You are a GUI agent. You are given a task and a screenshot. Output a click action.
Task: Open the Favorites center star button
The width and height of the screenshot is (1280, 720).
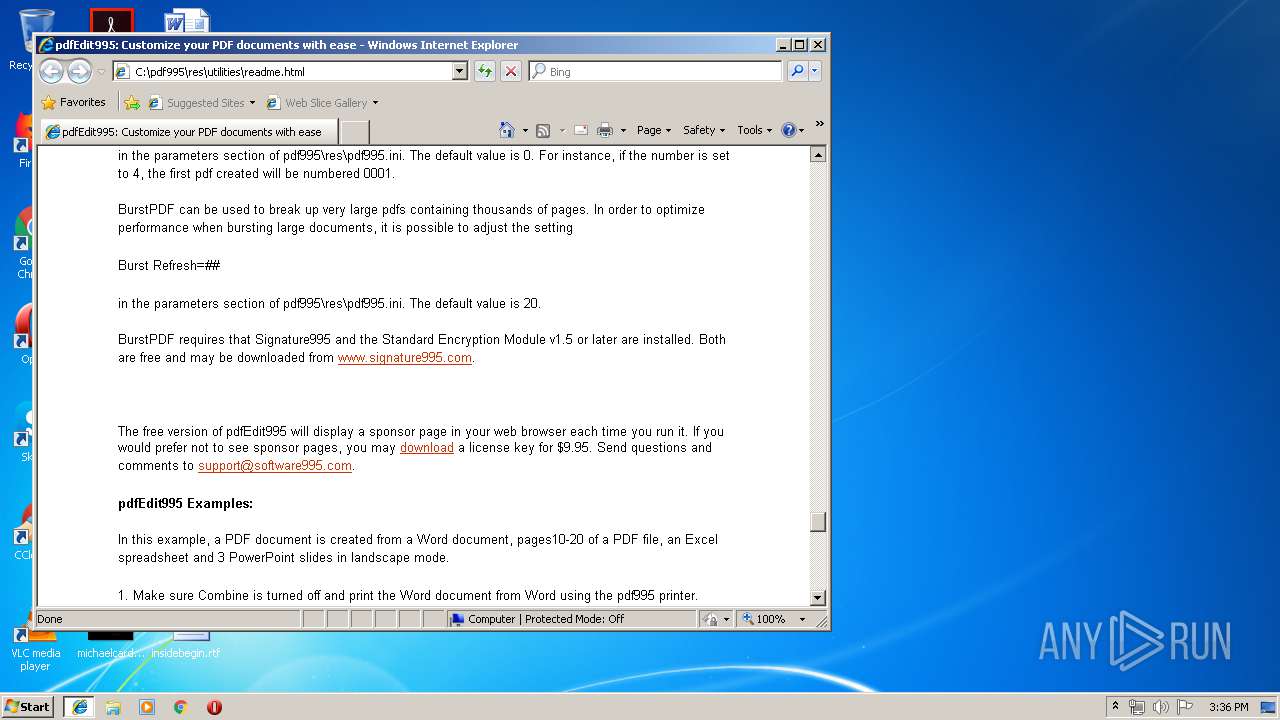click(x=73, y=102)
